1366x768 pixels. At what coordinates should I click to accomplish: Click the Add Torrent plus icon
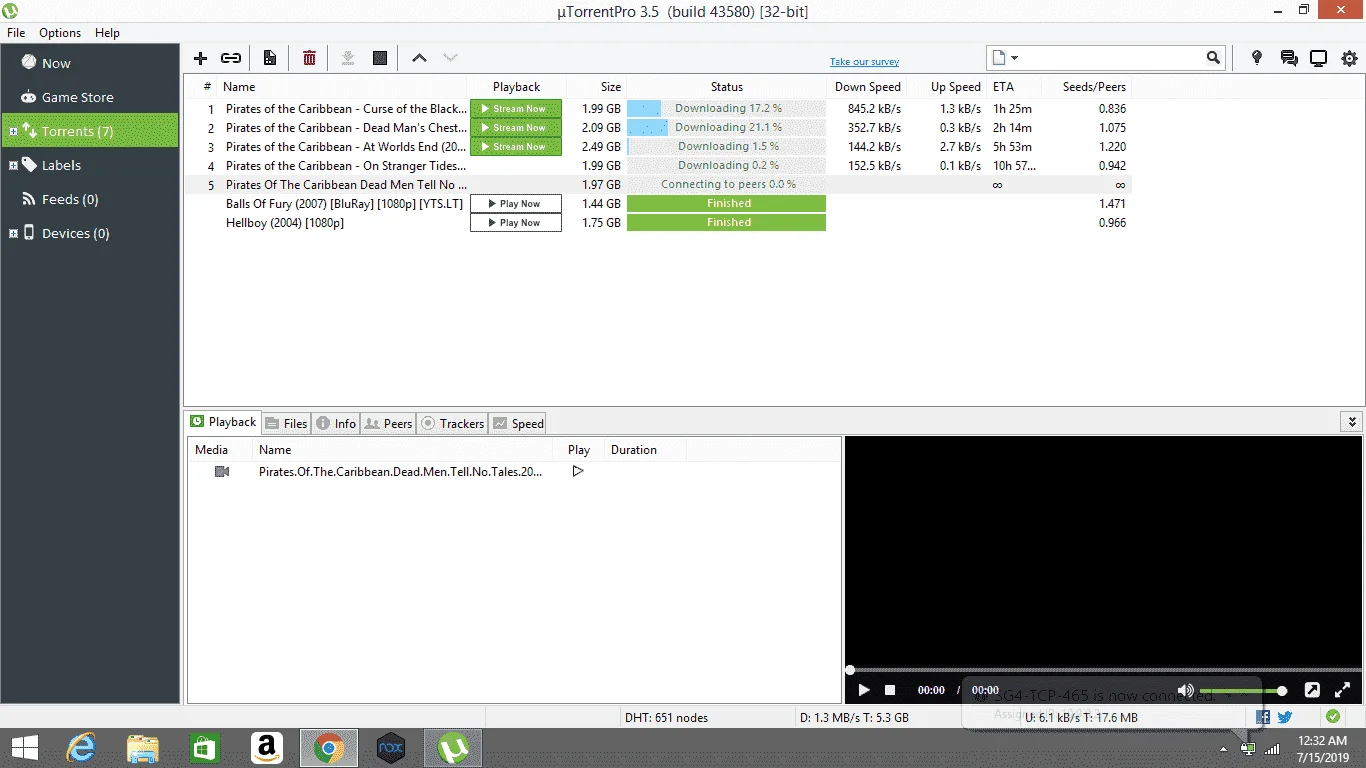(x=200, y=58)
